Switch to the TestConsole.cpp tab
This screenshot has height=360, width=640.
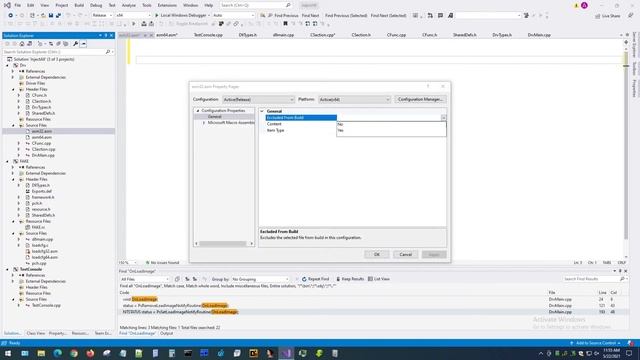click(208, 35)
